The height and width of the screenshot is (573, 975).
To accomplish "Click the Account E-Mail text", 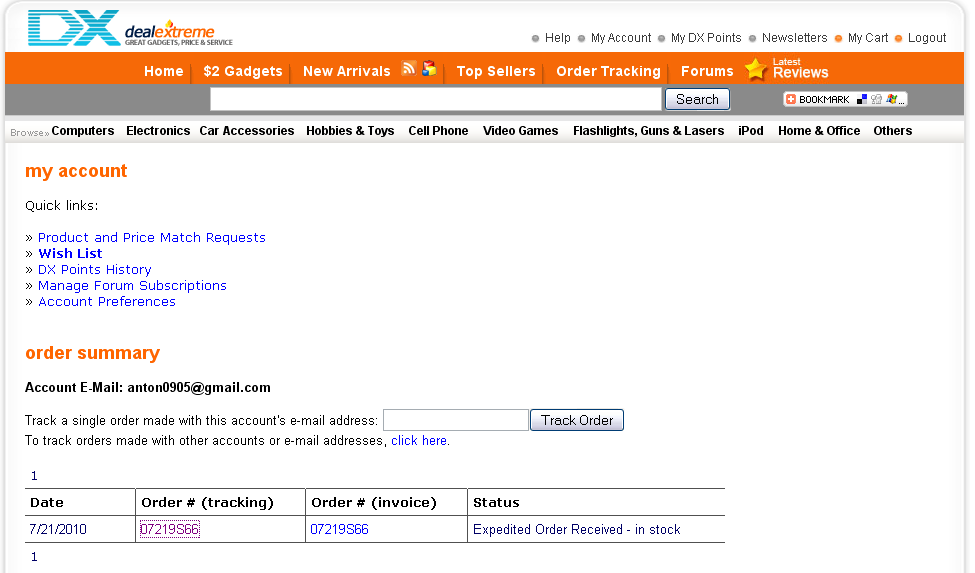I will [148, 388].
